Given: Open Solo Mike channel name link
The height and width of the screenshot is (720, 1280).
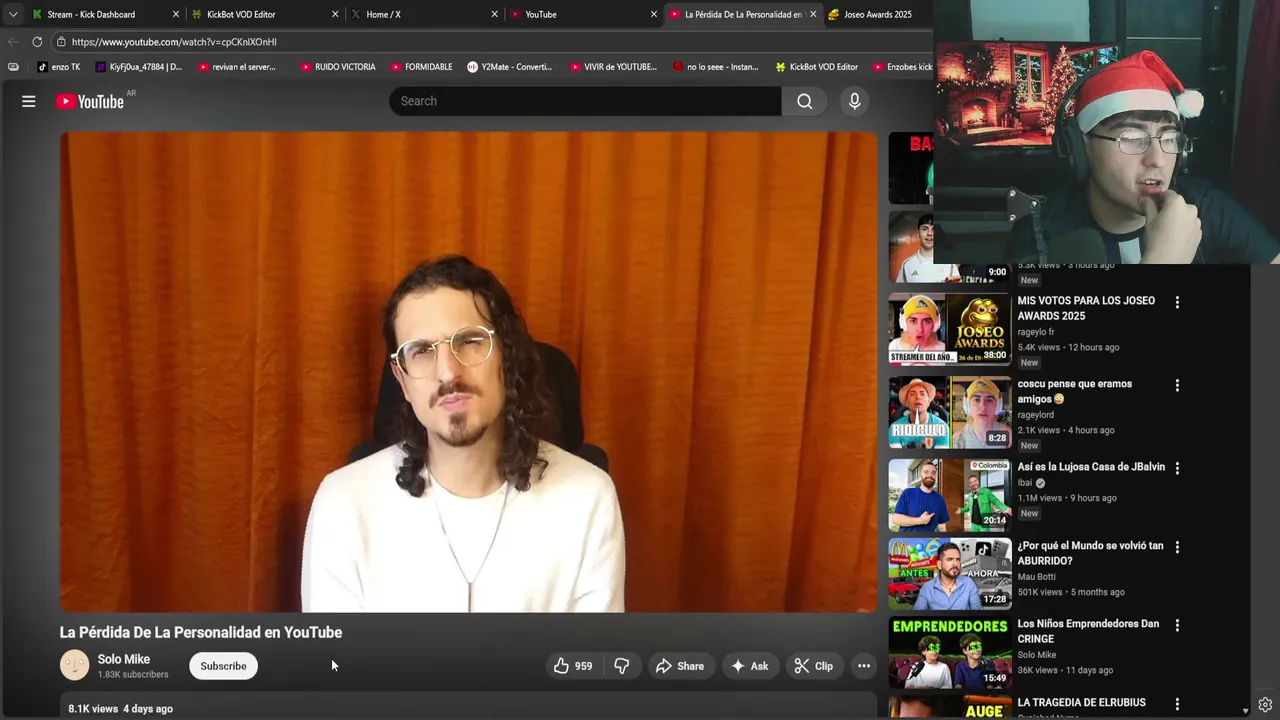Looking at the screenshot, I should tap(124, 659).
